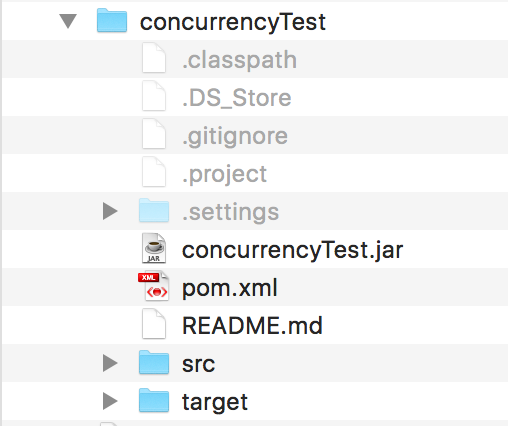Click the JAR coffee cup icon
The height and width of the screenshot is (426, 508).
tap(154, 248)
